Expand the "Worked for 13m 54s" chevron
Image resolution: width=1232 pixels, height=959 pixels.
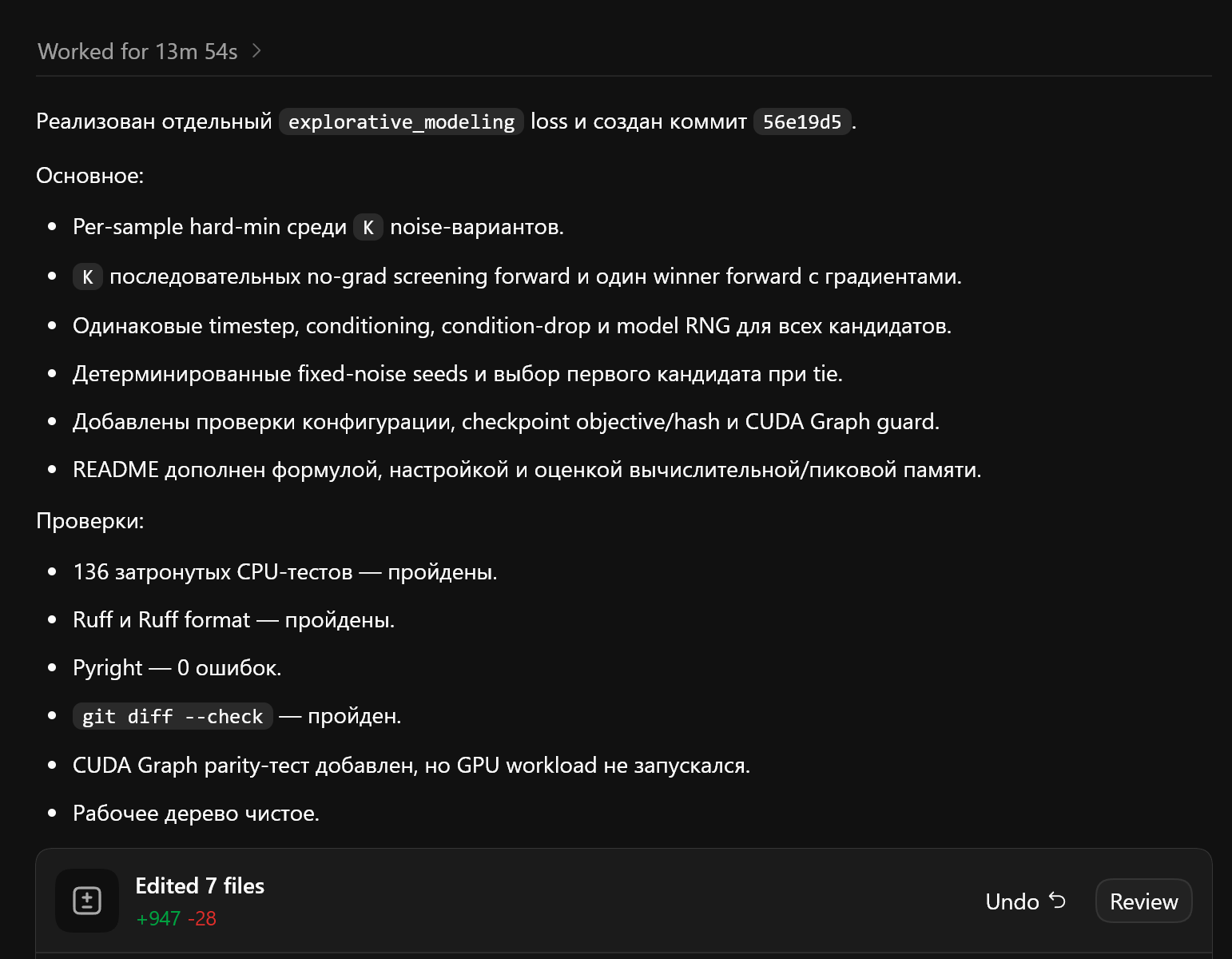256,51
